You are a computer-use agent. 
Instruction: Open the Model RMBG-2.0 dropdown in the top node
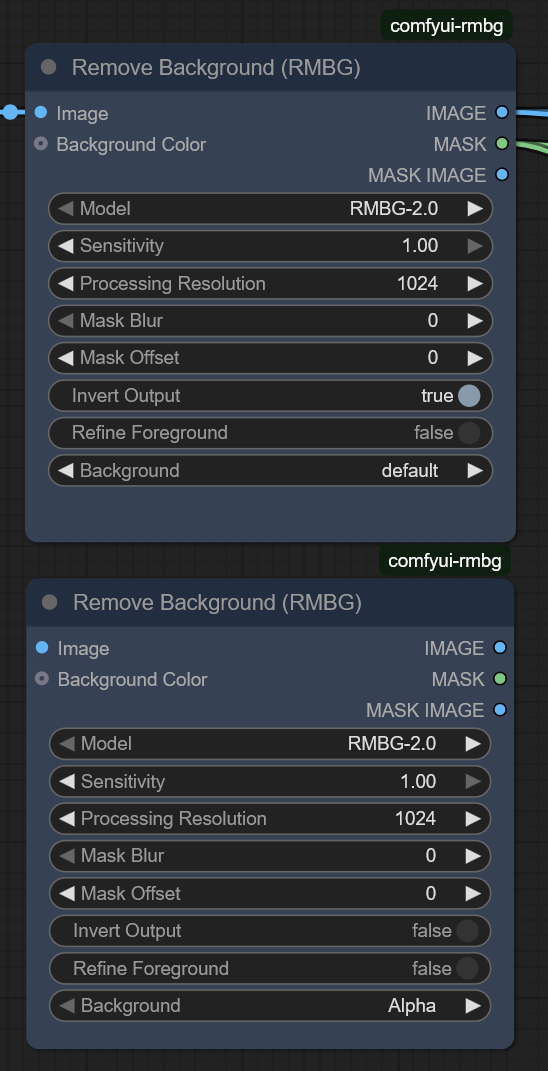pos(270,208)
